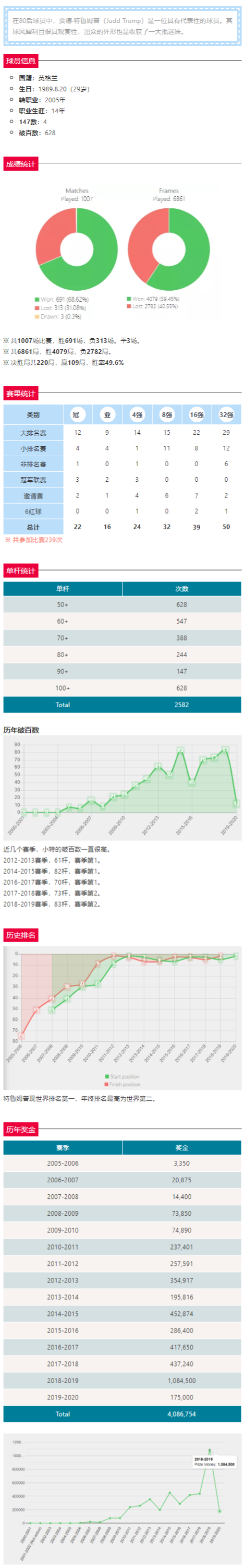
Task: Click the 8强 column header badge
Action: [167, 414]
